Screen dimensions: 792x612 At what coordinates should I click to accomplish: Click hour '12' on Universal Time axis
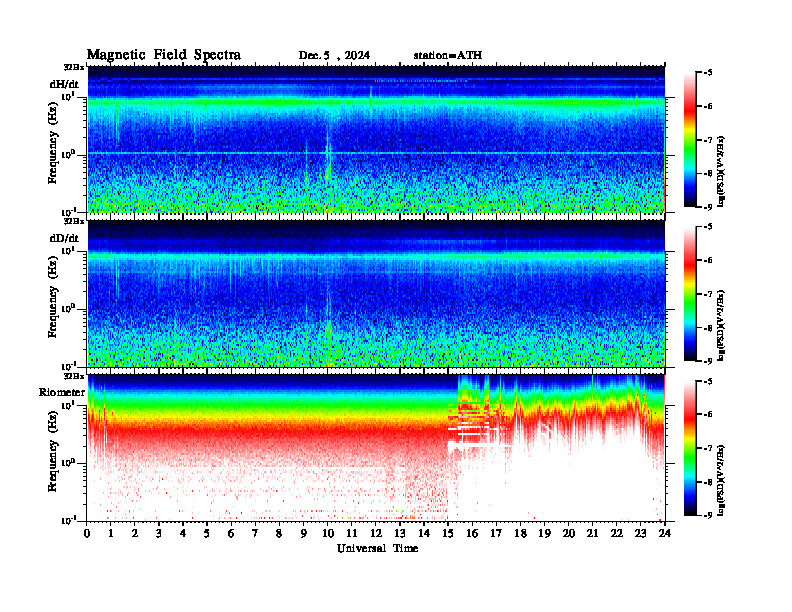click(x=376, y=533)
